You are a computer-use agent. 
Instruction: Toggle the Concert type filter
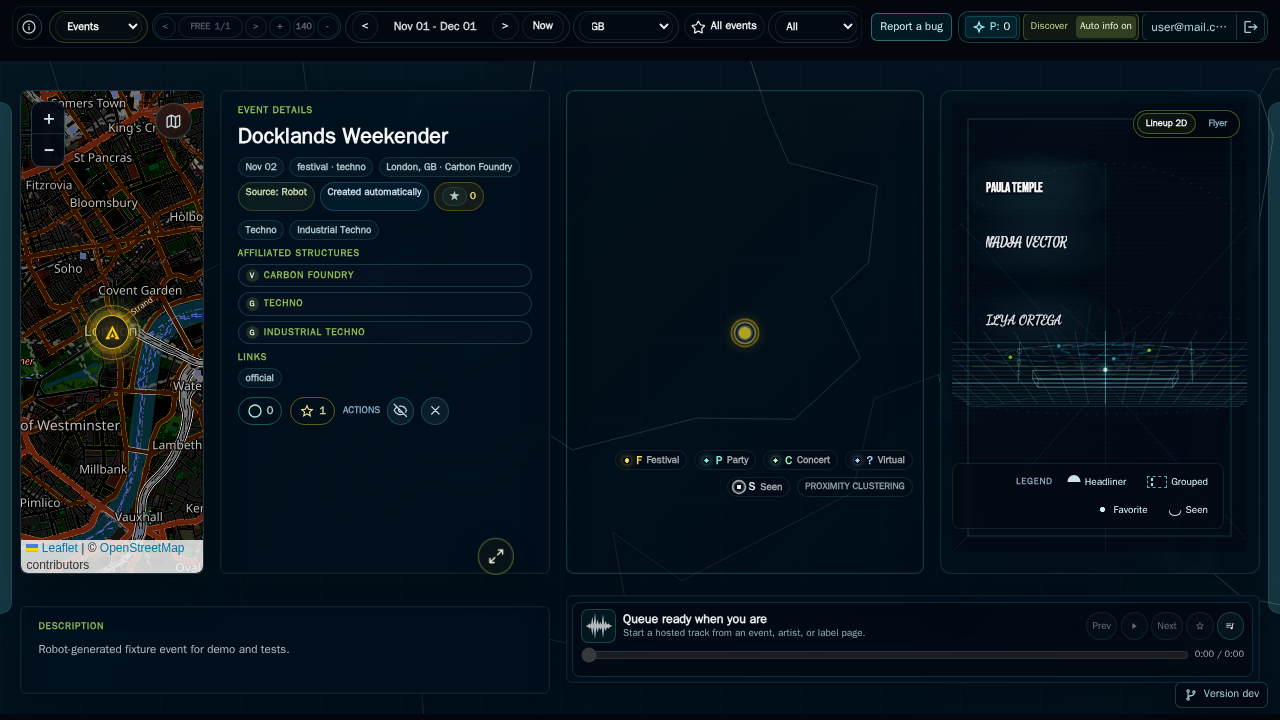point(801,460)
